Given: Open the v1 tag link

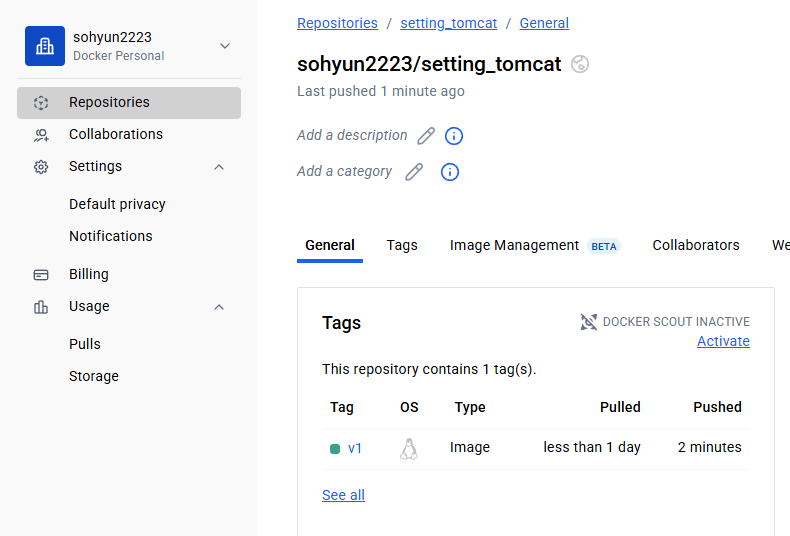Looking at the screenshot, I should click(355, 448).
